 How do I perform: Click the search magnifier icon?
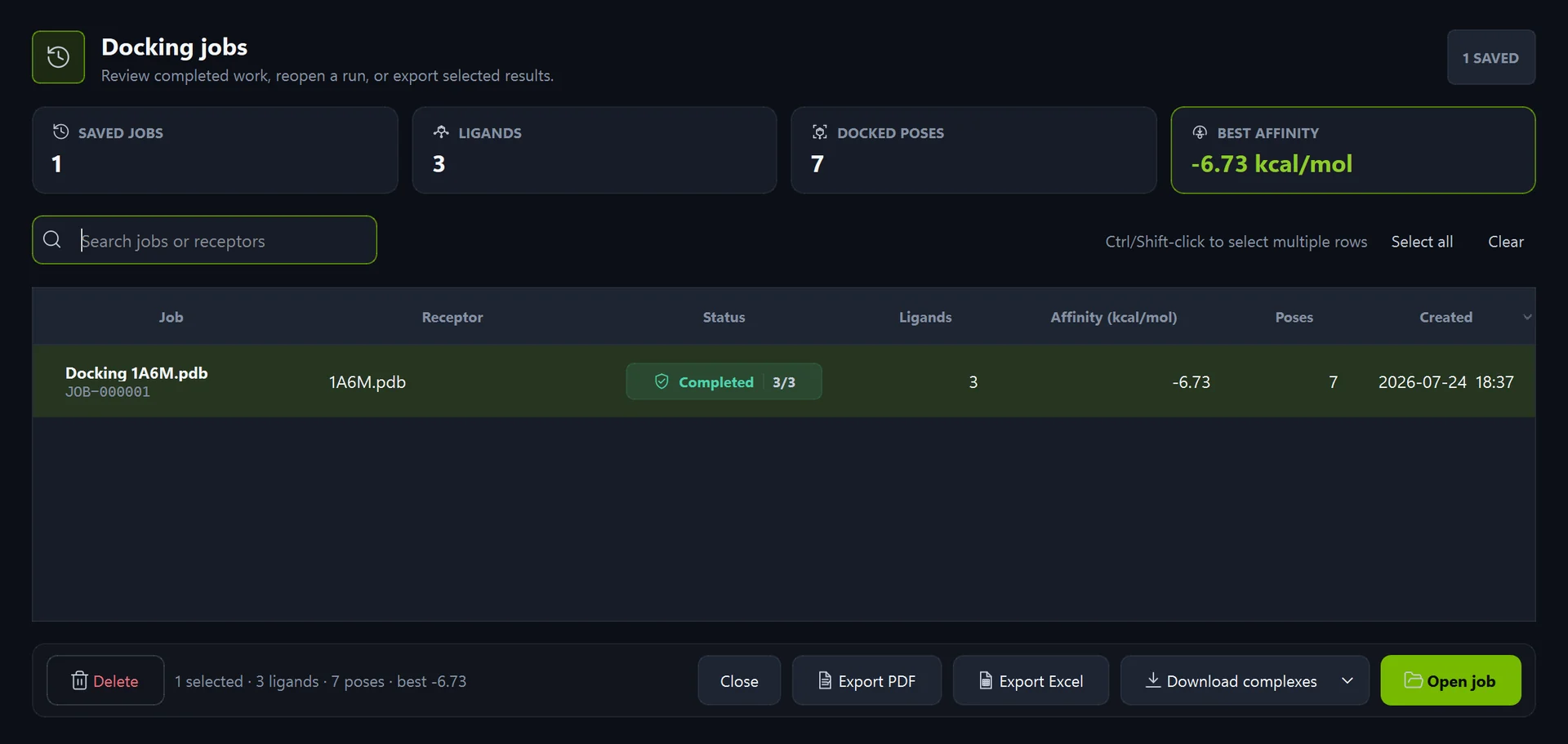[52, 239]
